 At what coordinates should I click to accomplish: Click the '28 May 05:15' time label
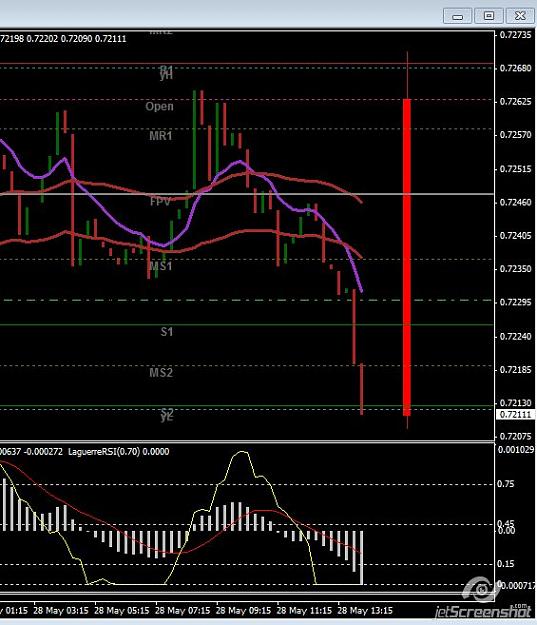[x=122, y=611]
